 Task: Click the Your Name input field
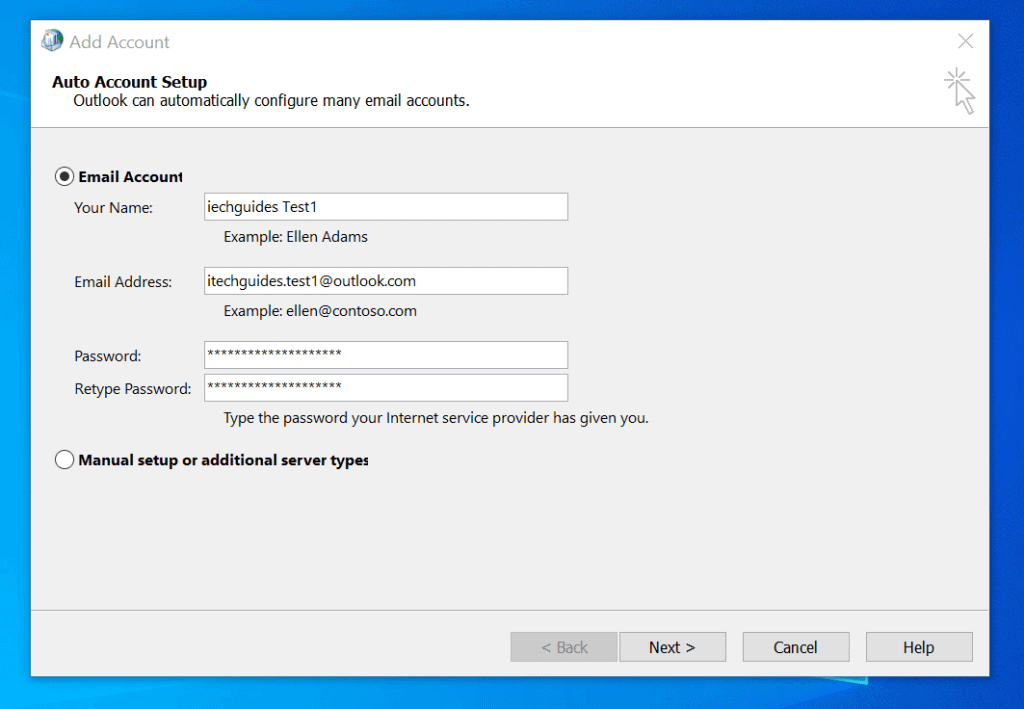click(x=386, y=207)
